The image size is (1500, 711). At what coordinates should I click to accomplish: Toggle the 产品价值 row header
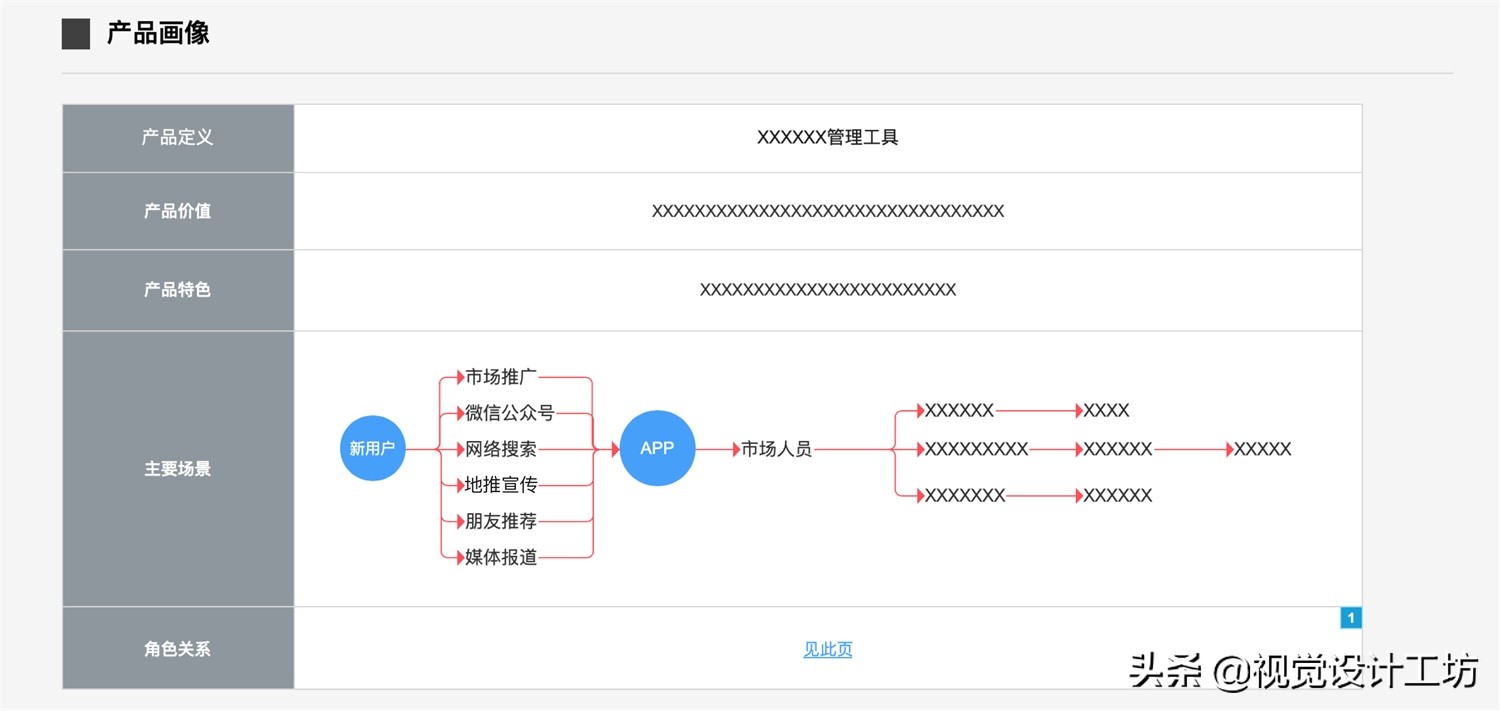pyautogui.click(x=177, y=210)
